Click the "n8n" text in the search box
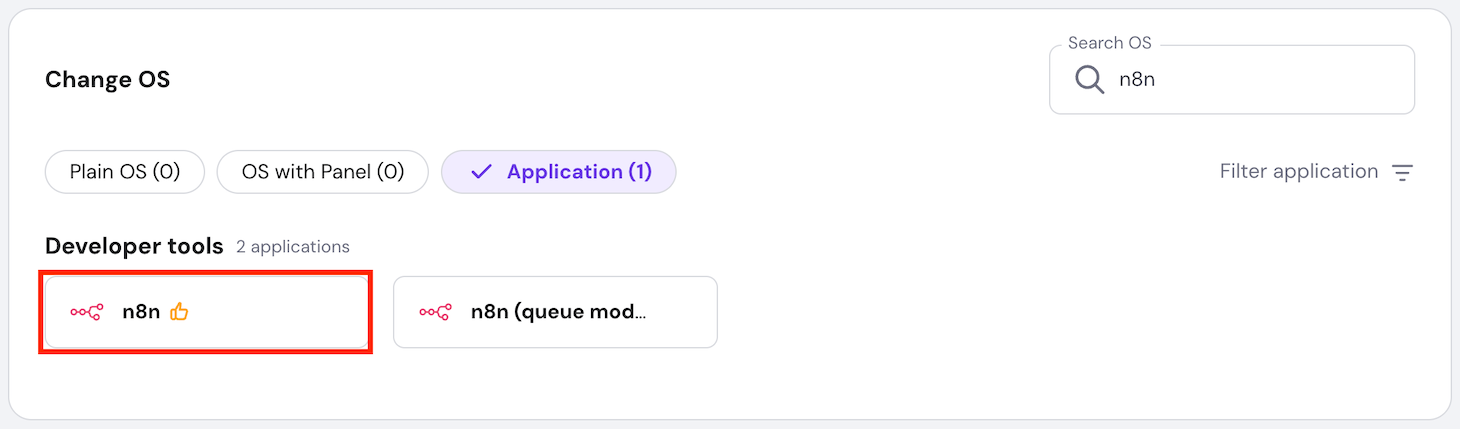Image resolution: width=1460 pixels, height=429 pixels. (x=1137, y=79)
